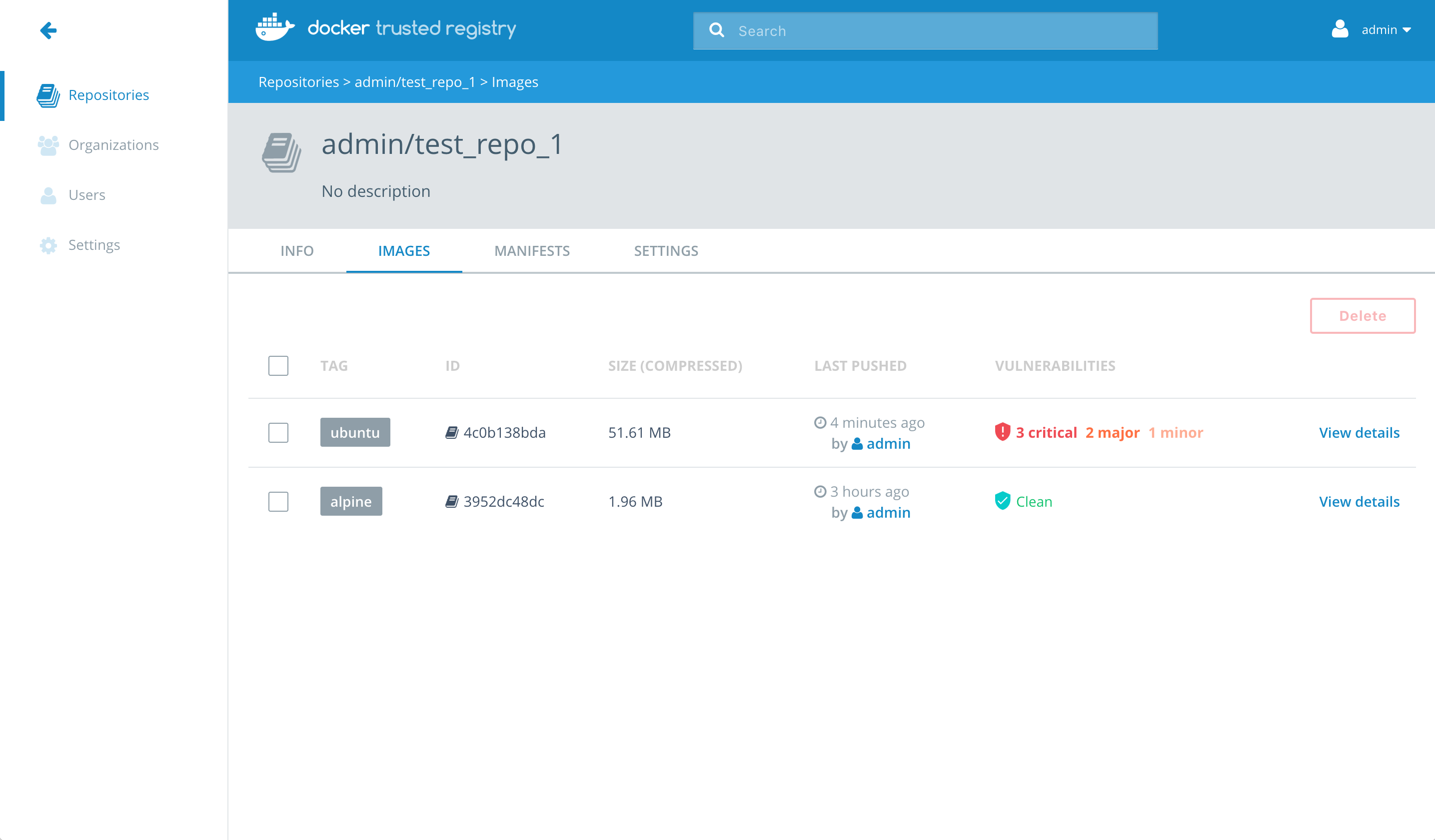
Task: Switch to the Manifests tab
Action: pos(532,251)
